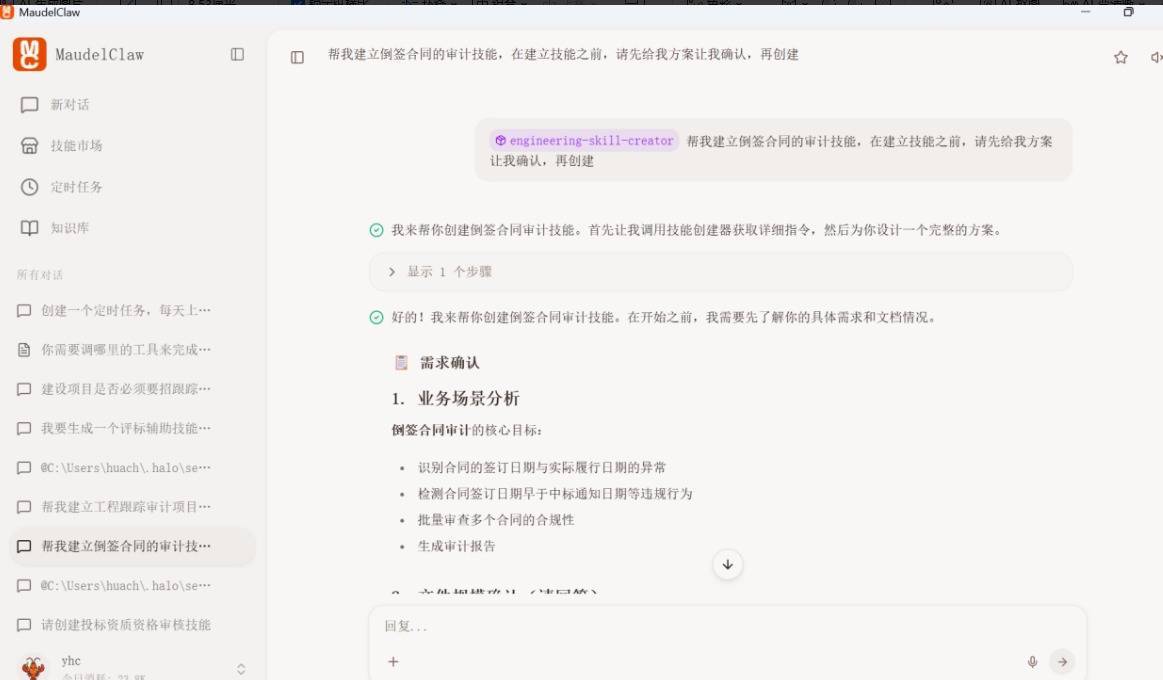
Task: Toggle sidebar icon beside conversation title
Action: click(297, 58)
